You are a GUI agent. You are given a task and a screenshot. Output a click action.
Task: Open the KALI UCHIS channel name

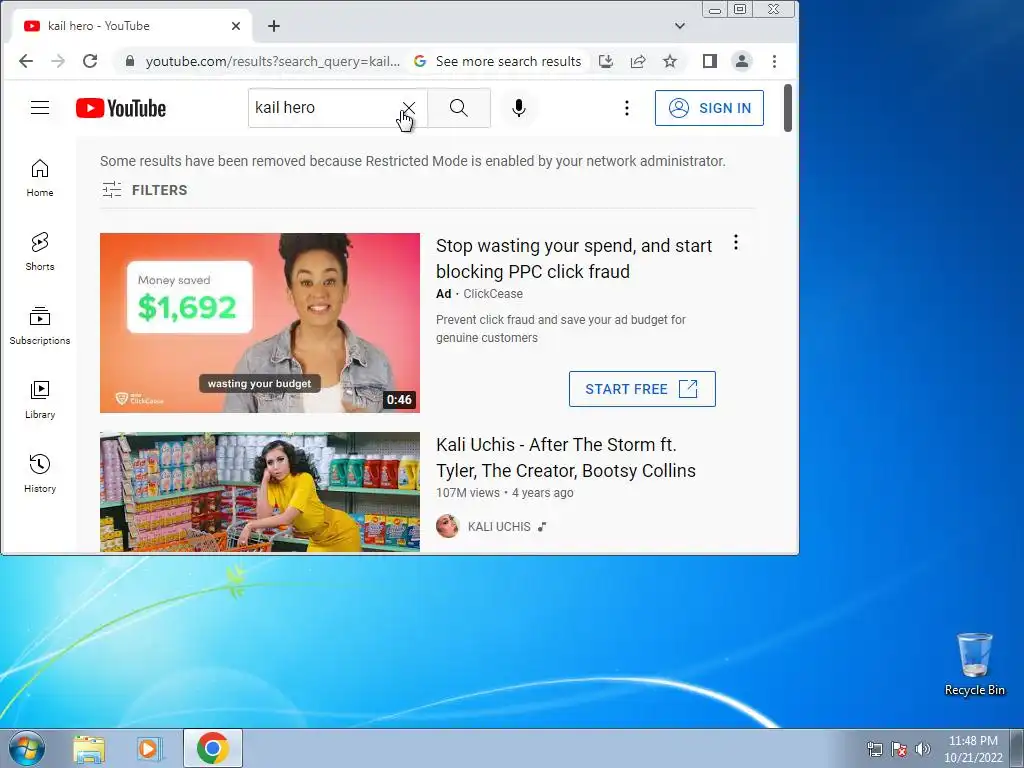499,526
